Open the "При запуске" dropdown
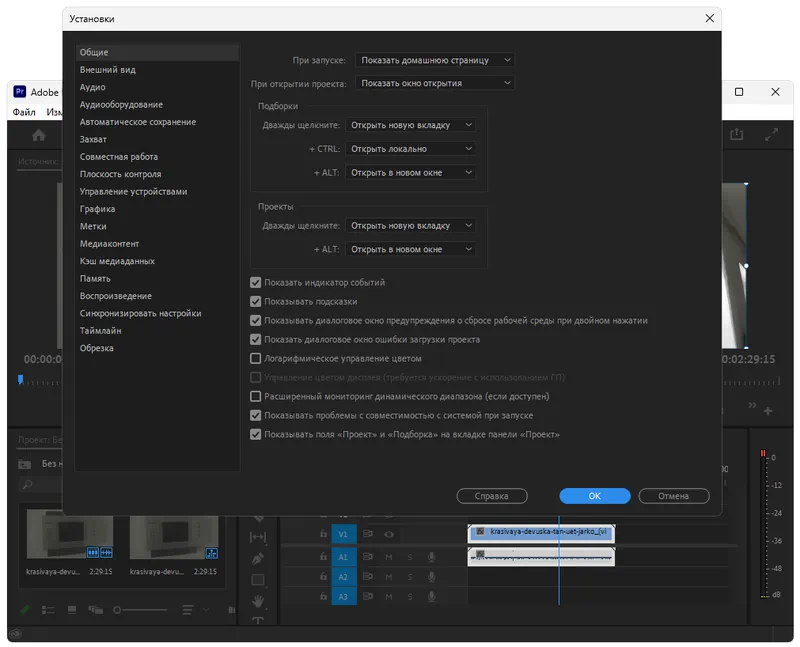 pos(434,60)
